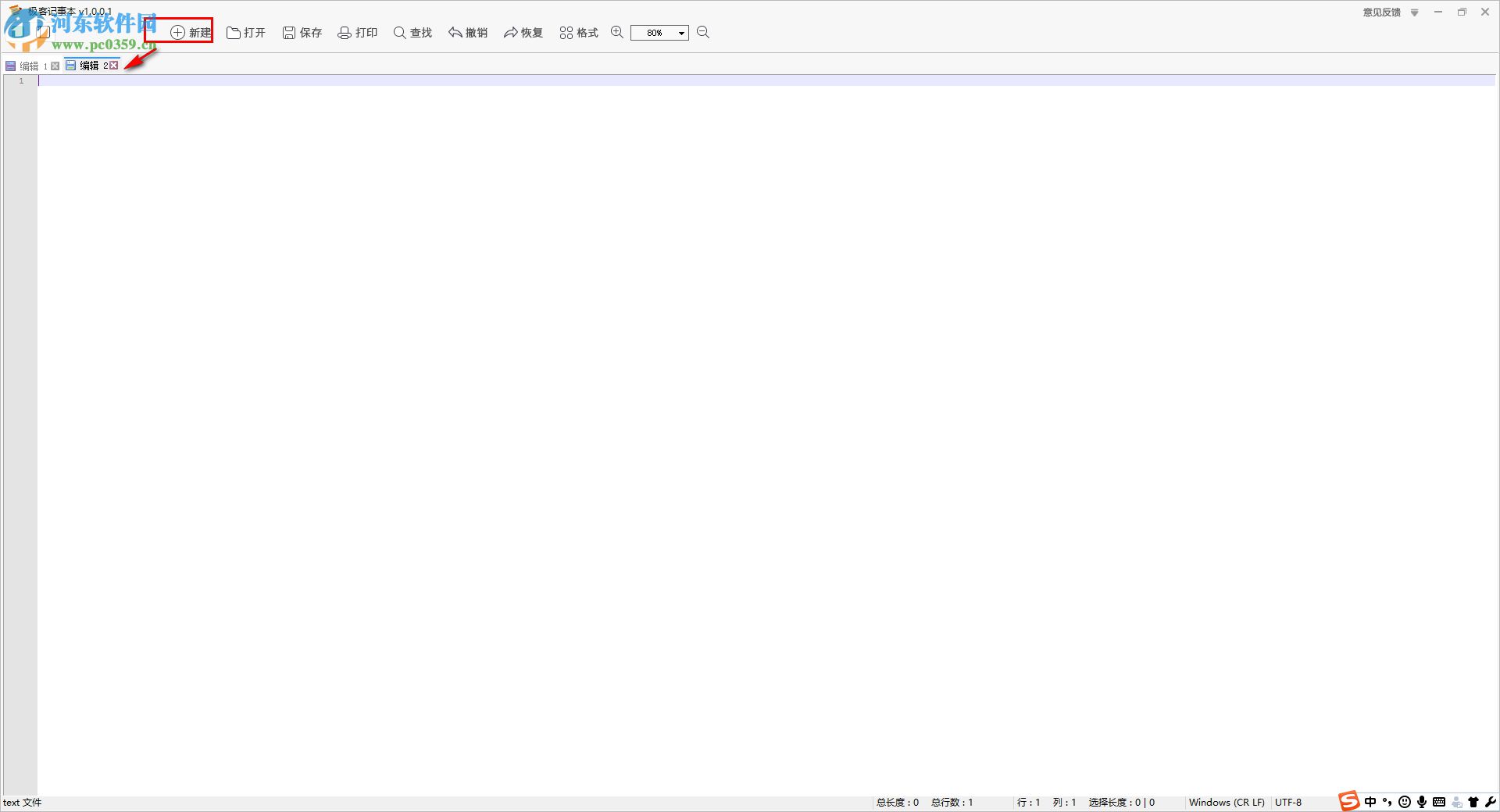1500x812 pixels.
Task: Open the title bar dropdown menu arrow
Action: coord(1414,12)
